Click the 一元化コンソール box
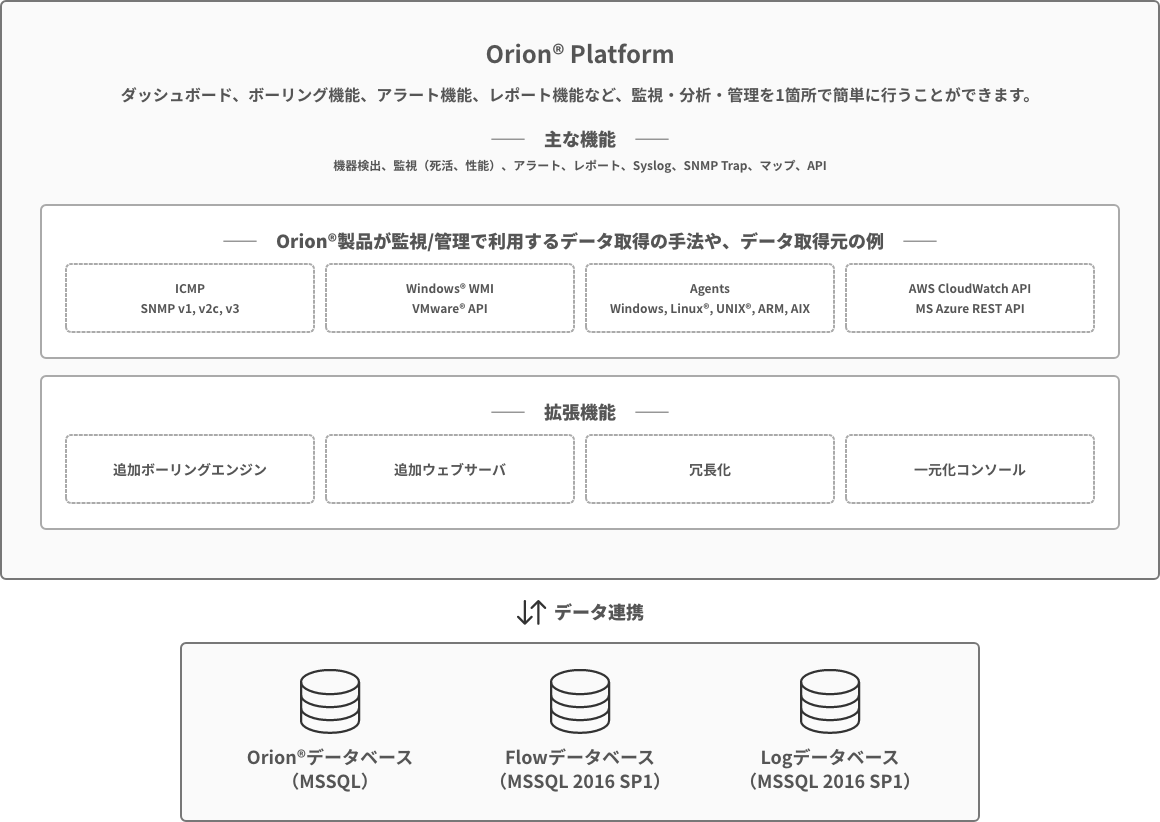 coord(970,469)
